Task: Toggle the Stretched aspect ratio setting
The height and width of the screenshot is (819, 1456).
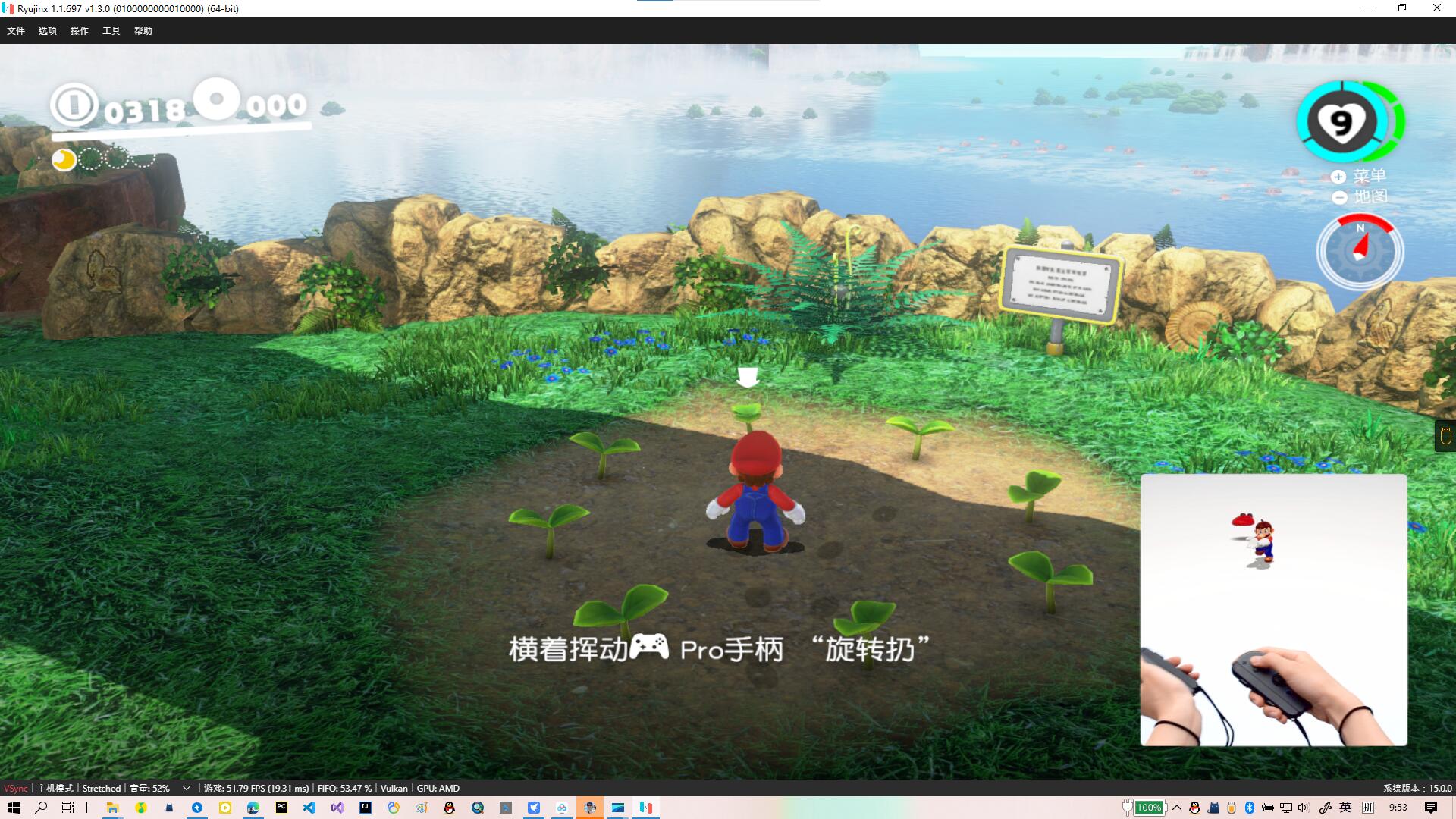Action: [x=102, y=789]
